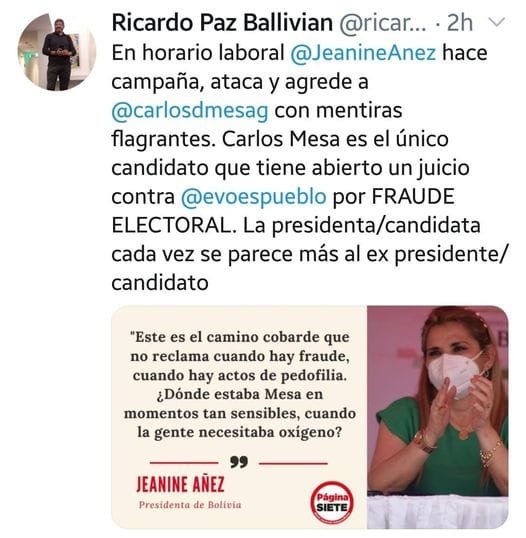Viewport: 526px width, 538px height.
Task: Open the attached quote card image
Action: 310,417
